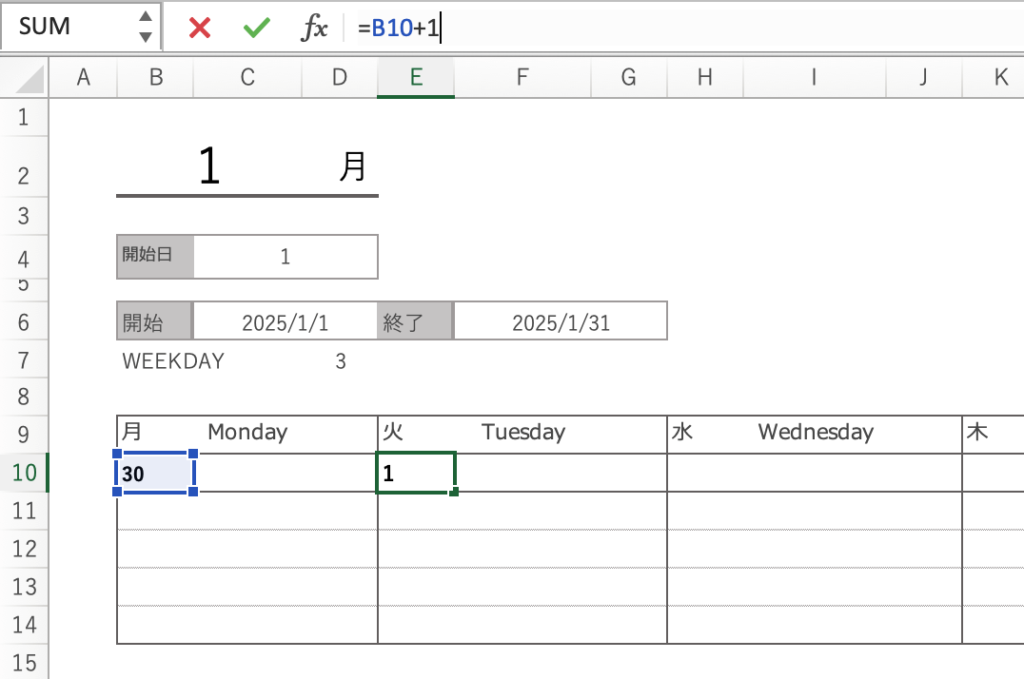Select column E header
This screenshot has width=1024, height=679.
click(415, 78)
